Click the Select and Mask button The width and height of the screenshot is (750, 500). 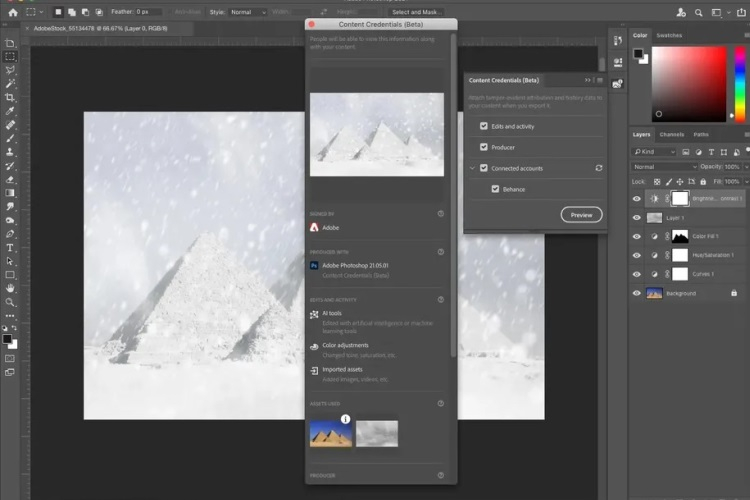(417, 12)
